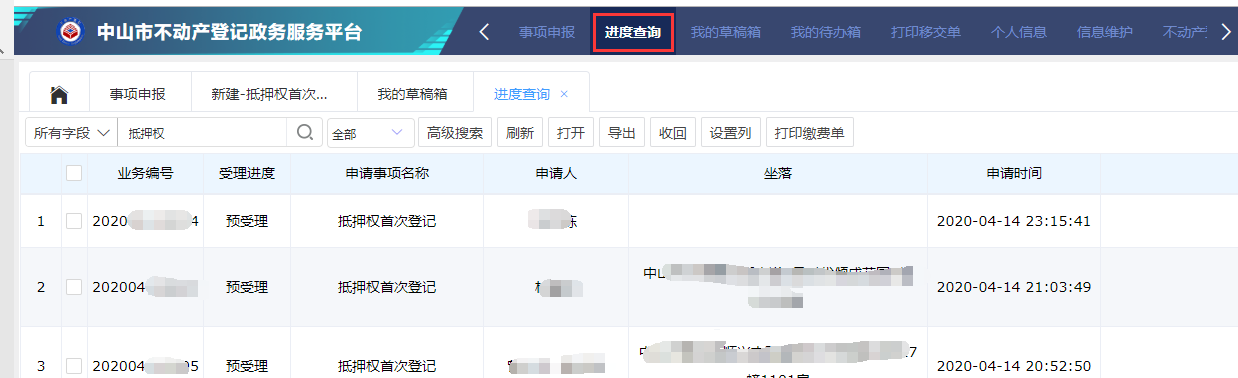Click the home icon tab
The height and width of the screenshot is (378, 1238).
59,95
